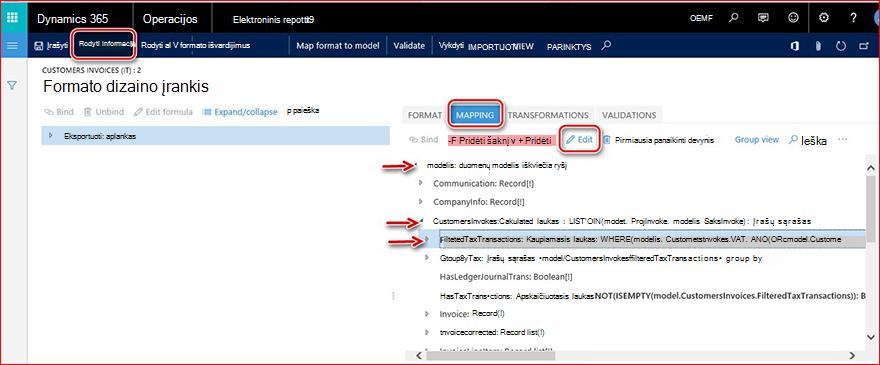Click the Edit button in mapping toolbar
This screenshot has height=365, width=880.
pos(580,140)
